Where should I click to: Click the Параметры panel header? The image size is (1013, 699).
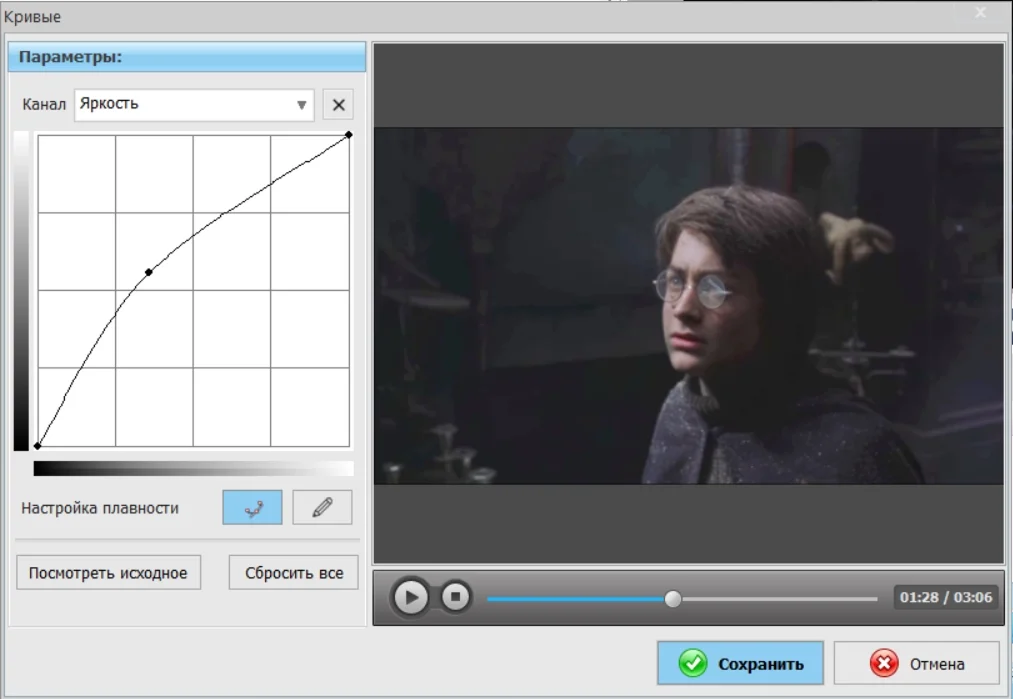[187, 57]
